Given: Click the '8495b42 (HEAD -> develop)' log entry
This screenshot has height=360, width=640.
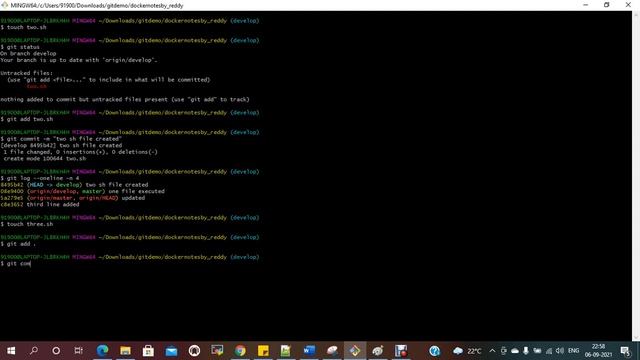Looking at the screenshot, I should click(74, 184).
